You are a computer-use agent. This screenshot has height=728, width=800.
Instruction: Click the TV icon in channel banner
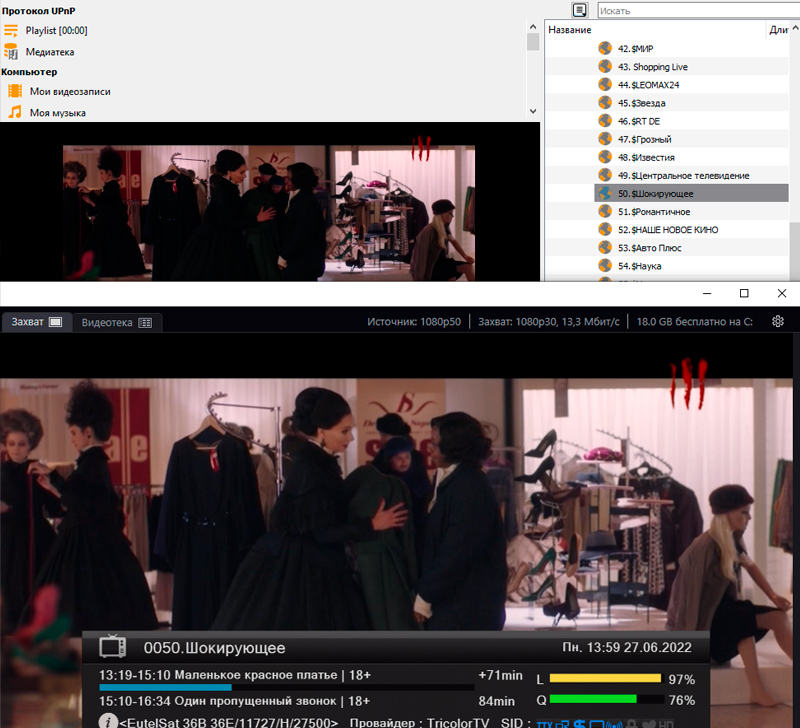(x=112, y=646)
